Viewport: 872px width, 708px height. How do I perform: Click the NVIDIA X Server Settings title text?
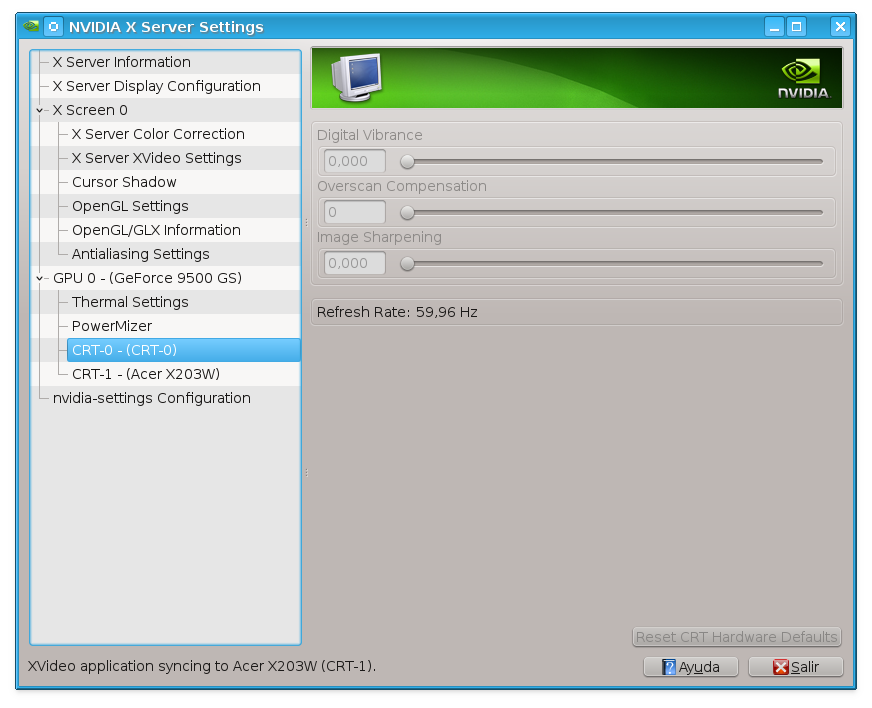click(x=166, y=27)
